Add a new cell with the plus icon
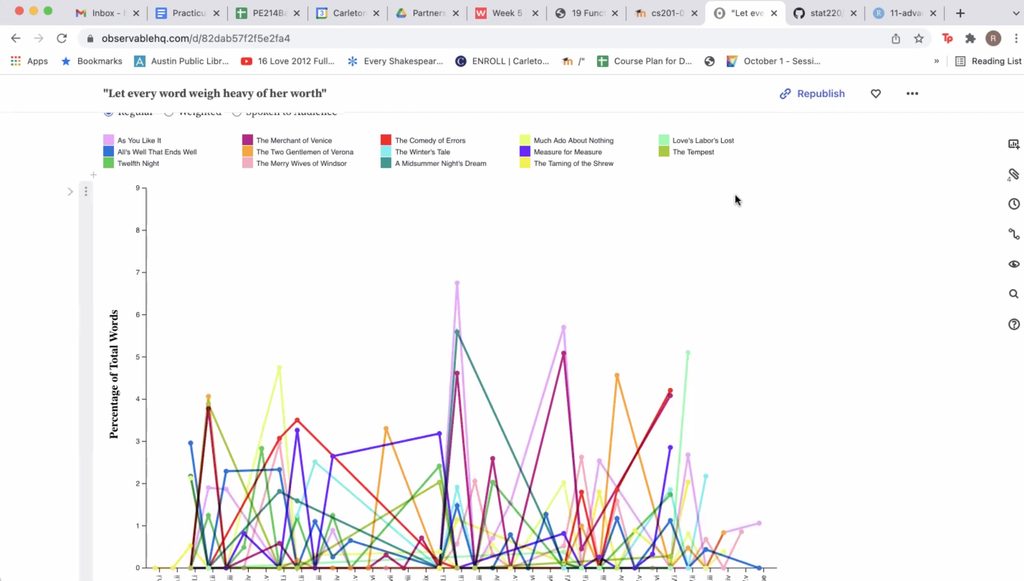 (x=93, y=174)
